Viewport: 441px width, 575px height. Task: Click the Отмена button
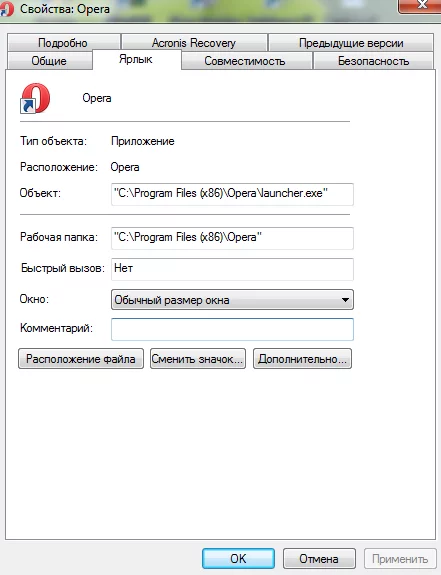[x=319, y=558]
